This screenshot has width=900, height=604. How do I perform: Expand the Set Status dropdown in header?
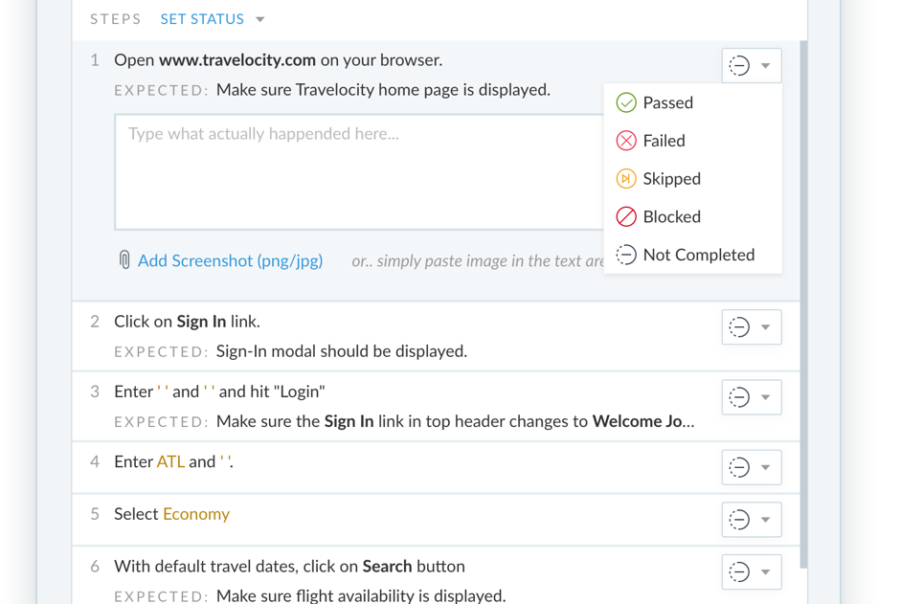pyautogui.click(x=260, y=20)
